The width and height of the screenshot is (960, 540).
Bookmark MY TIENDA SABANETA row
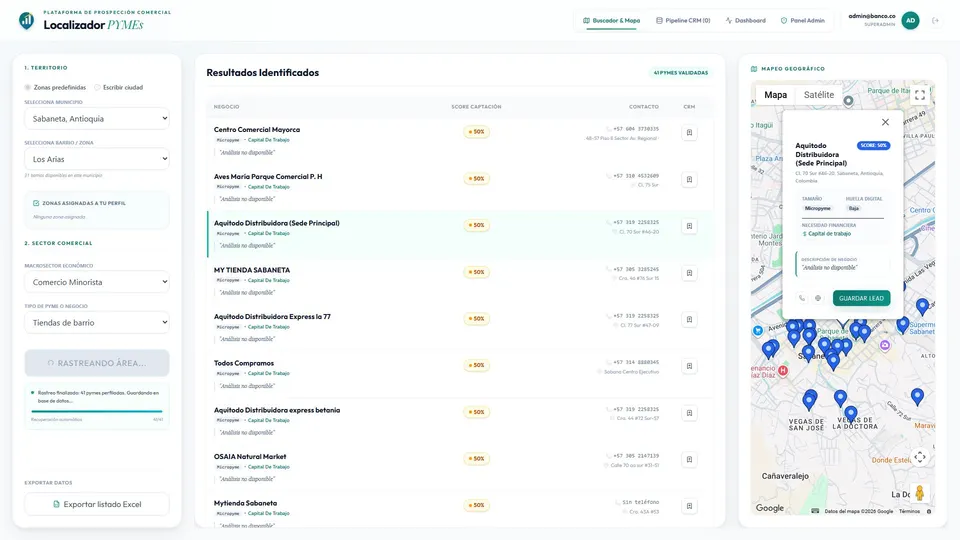[x=689, y=273]
